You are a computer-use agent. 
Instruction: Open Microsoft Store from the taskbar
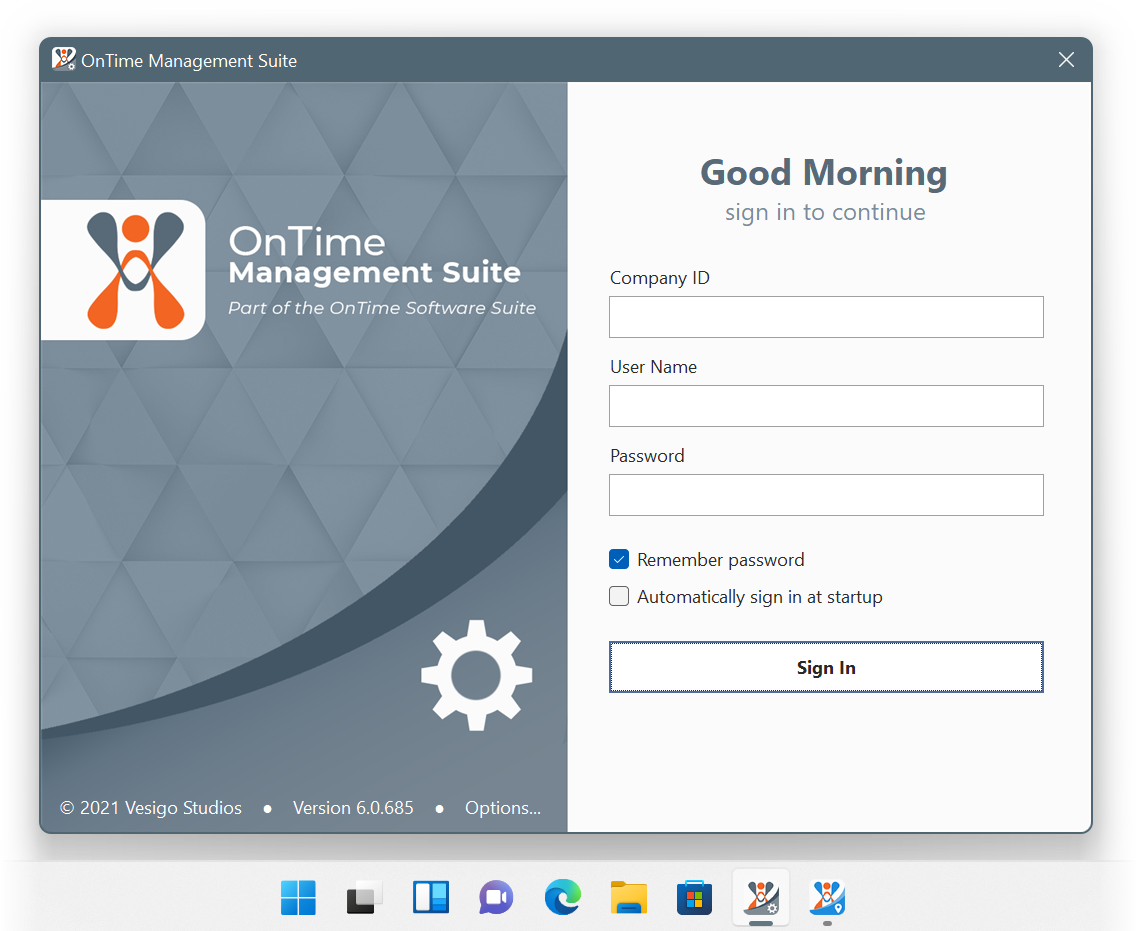point(694,898)
